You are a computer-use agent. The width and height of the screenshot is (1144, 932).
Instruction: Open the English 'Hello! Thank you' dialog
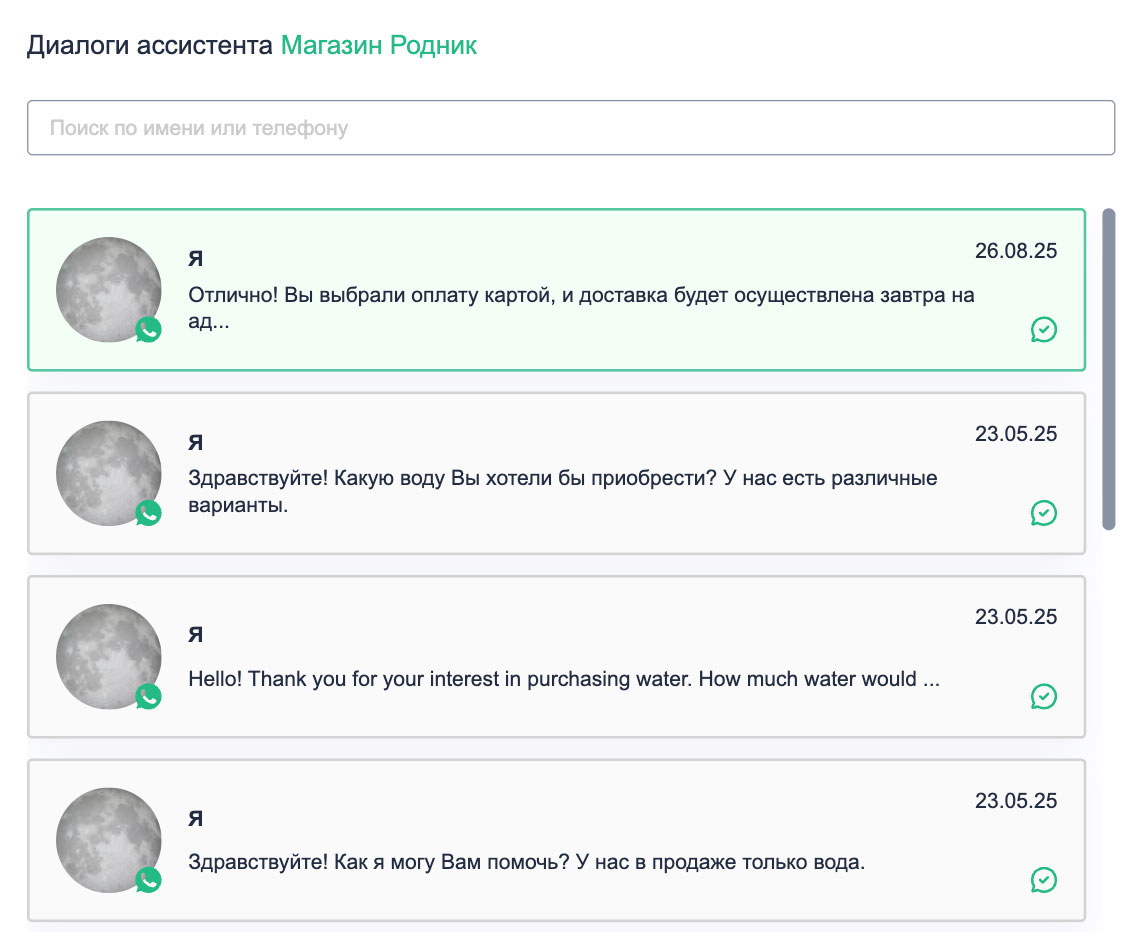tap(563, 679)
